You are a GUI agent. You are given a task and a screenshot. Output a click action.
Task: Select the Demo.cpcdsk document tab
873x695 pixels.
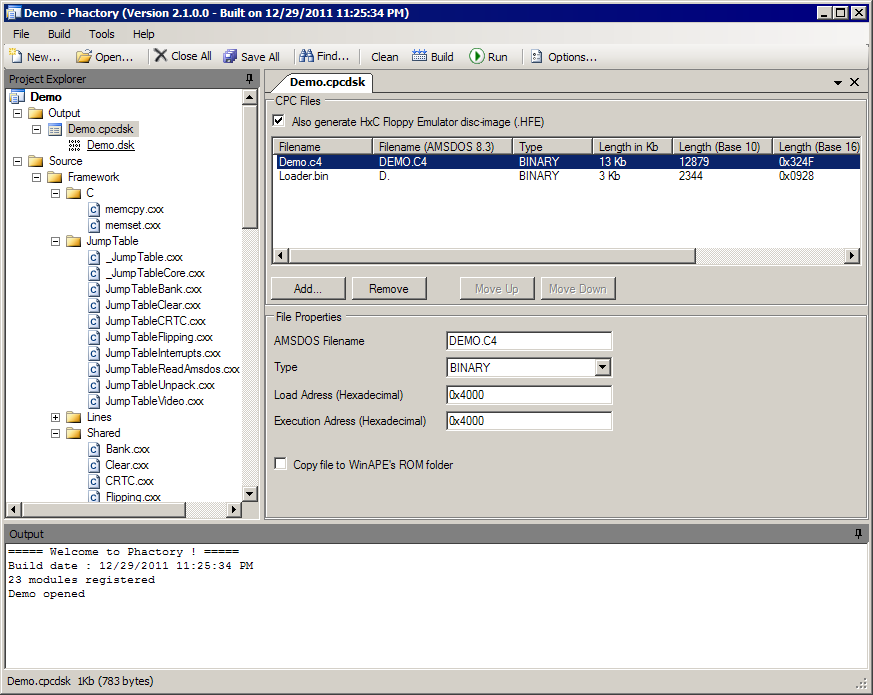[x=327, y=82]
